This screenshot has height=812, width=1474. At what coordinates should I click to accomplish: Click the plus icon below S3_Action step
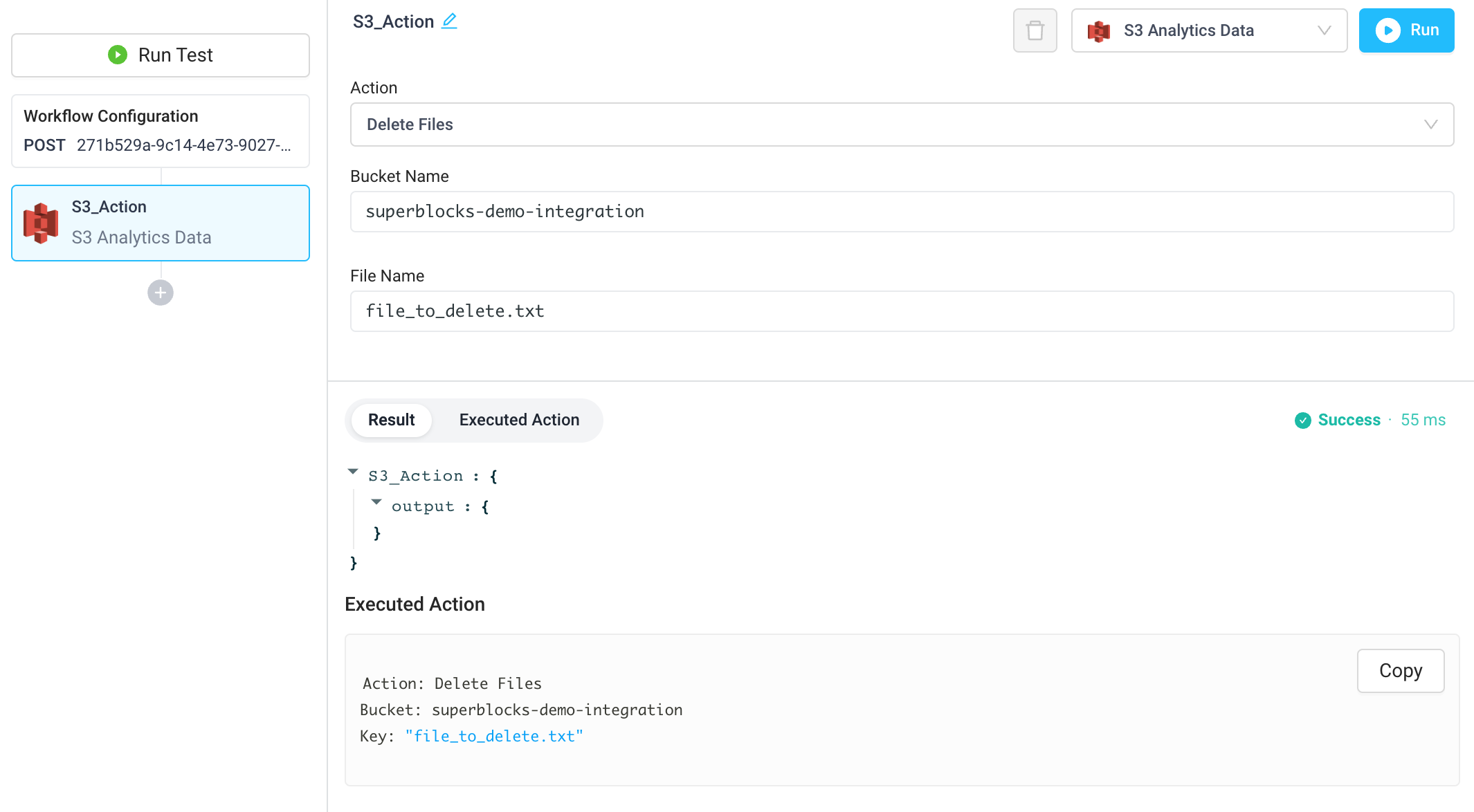(160, 292)
